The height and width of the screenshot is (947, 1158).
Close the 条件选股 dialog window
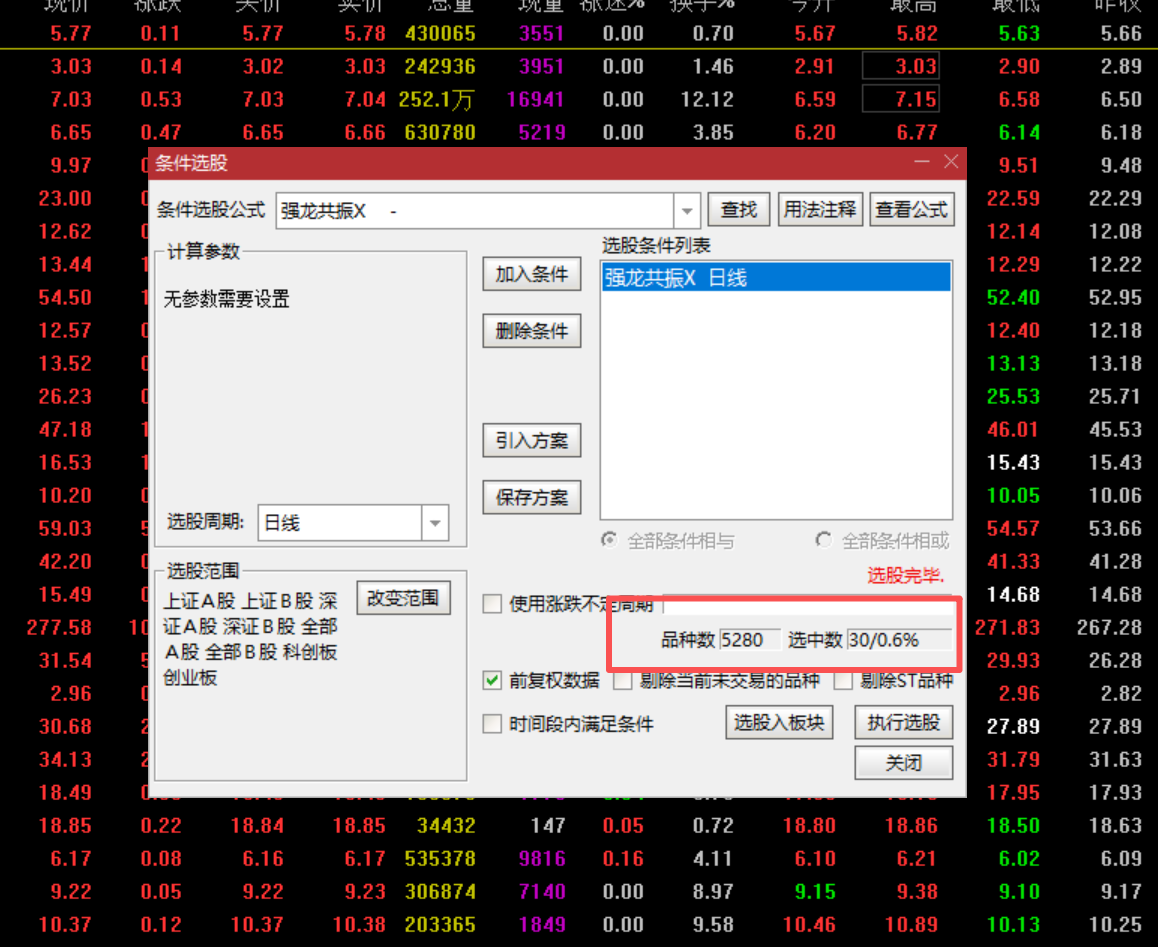point(951,162)
